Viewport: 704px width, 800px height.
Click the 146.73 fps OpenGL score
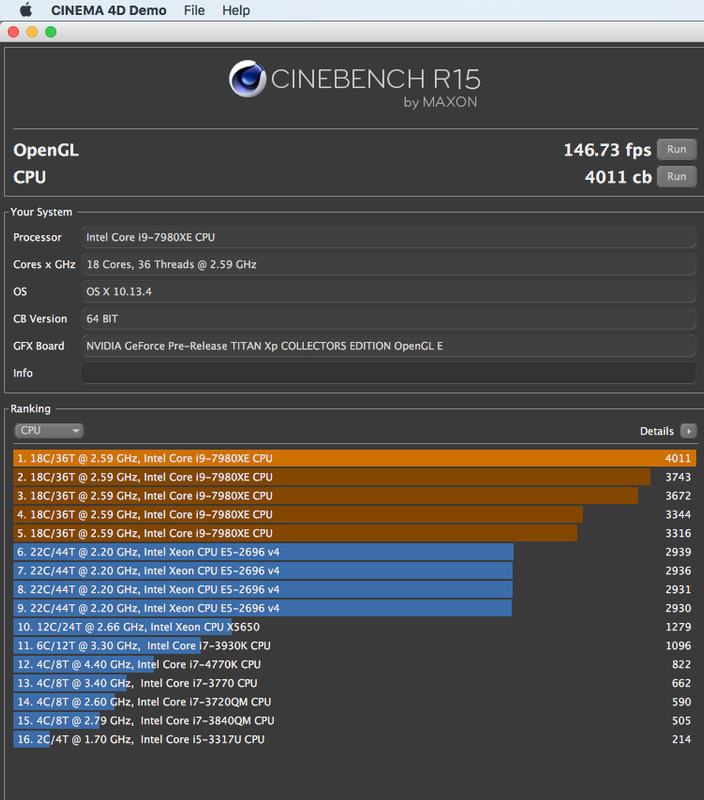click(607, 150)
